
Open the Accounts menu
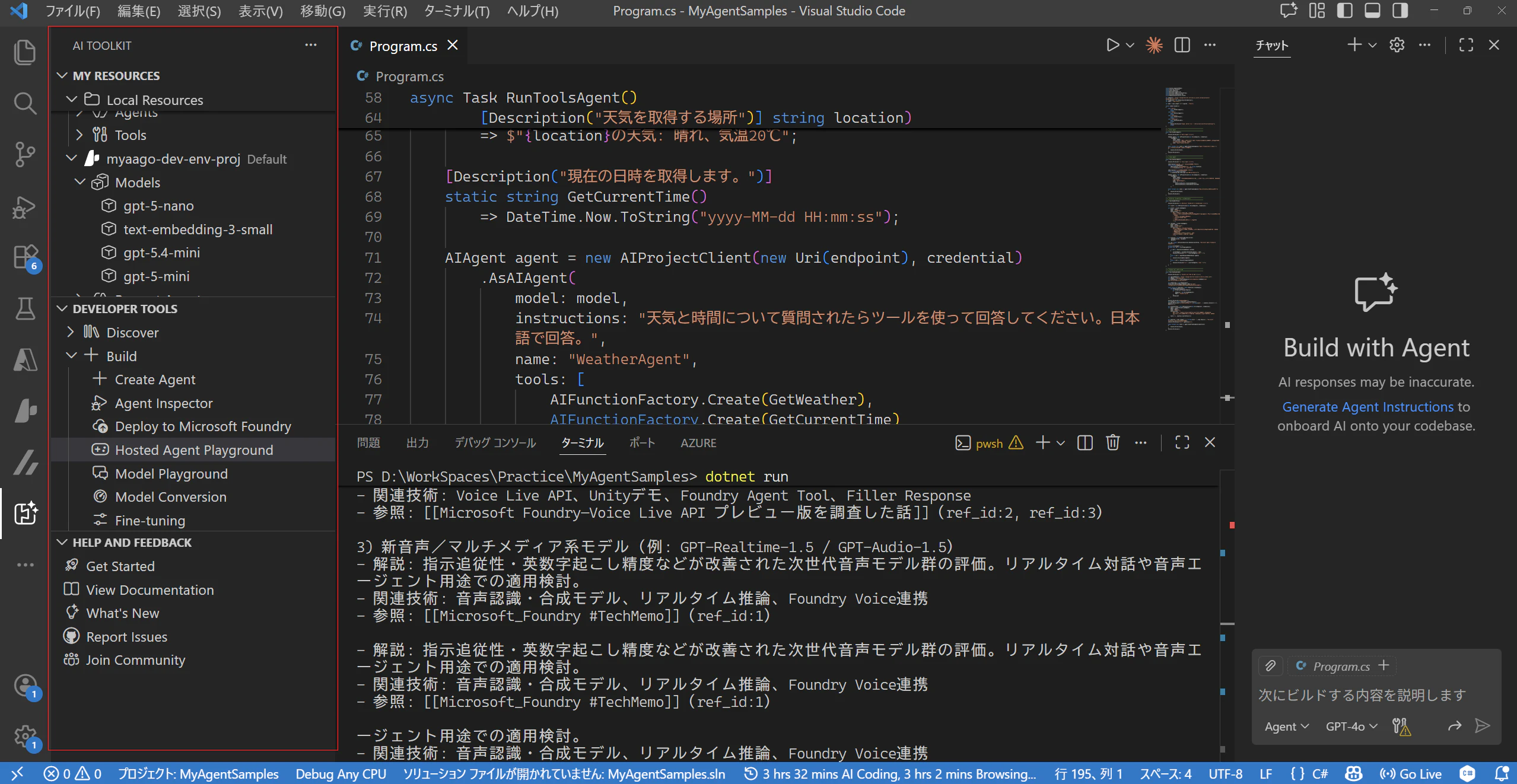[x=24, y=686]
